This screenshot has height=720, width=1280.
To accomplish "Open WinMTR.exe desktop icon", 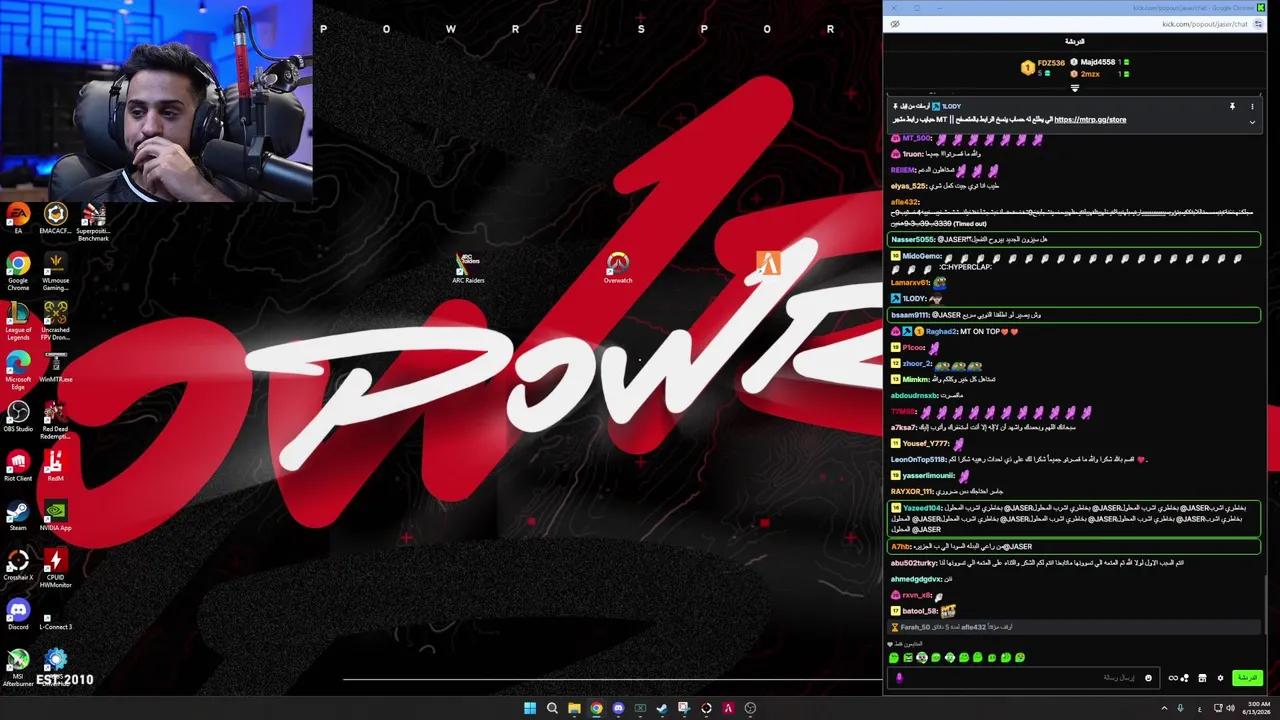I will coord(55,367).
